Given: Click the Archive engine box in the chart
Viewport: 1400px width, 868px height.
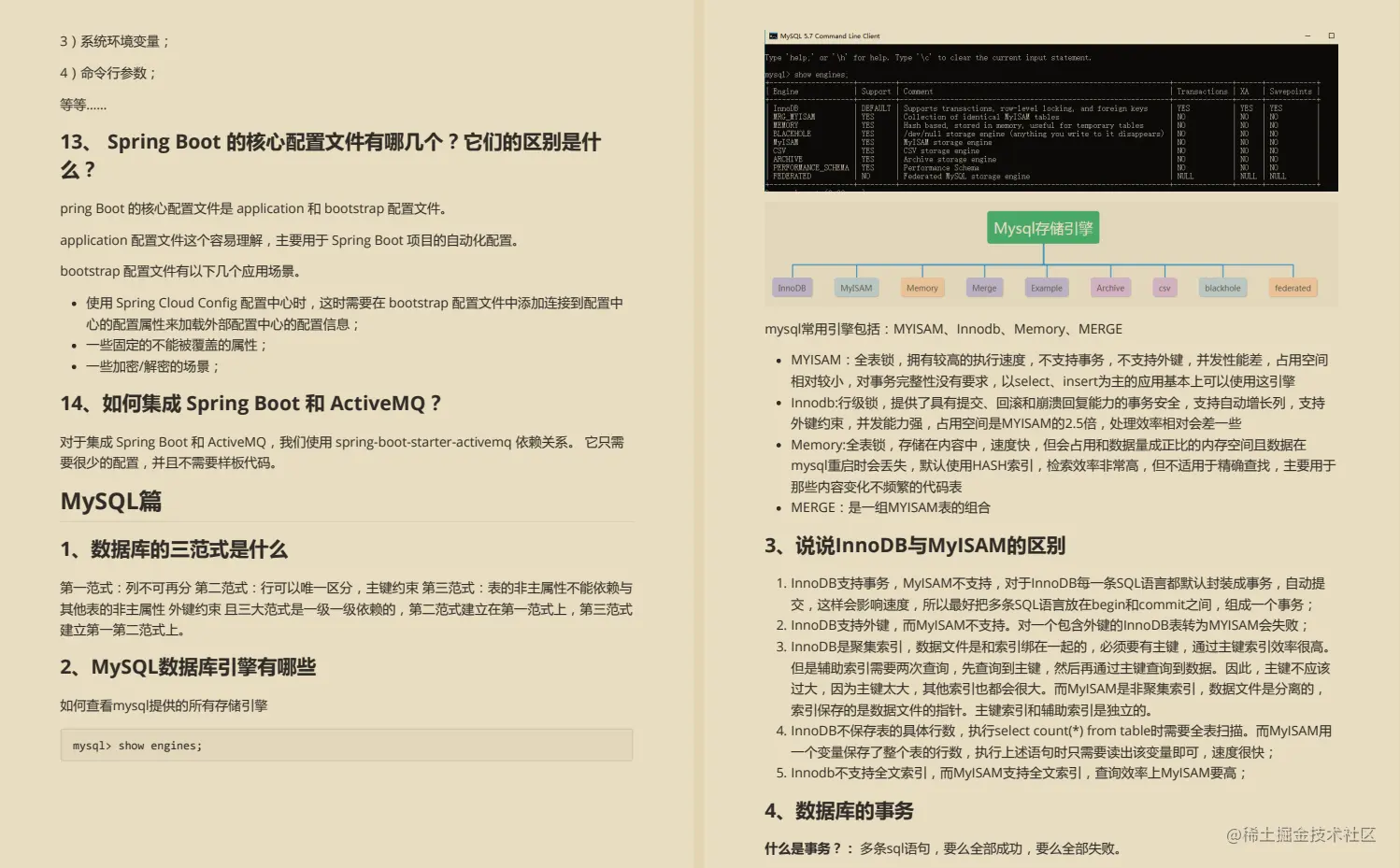Looking at the screenshot, I should coord(1109,288).
